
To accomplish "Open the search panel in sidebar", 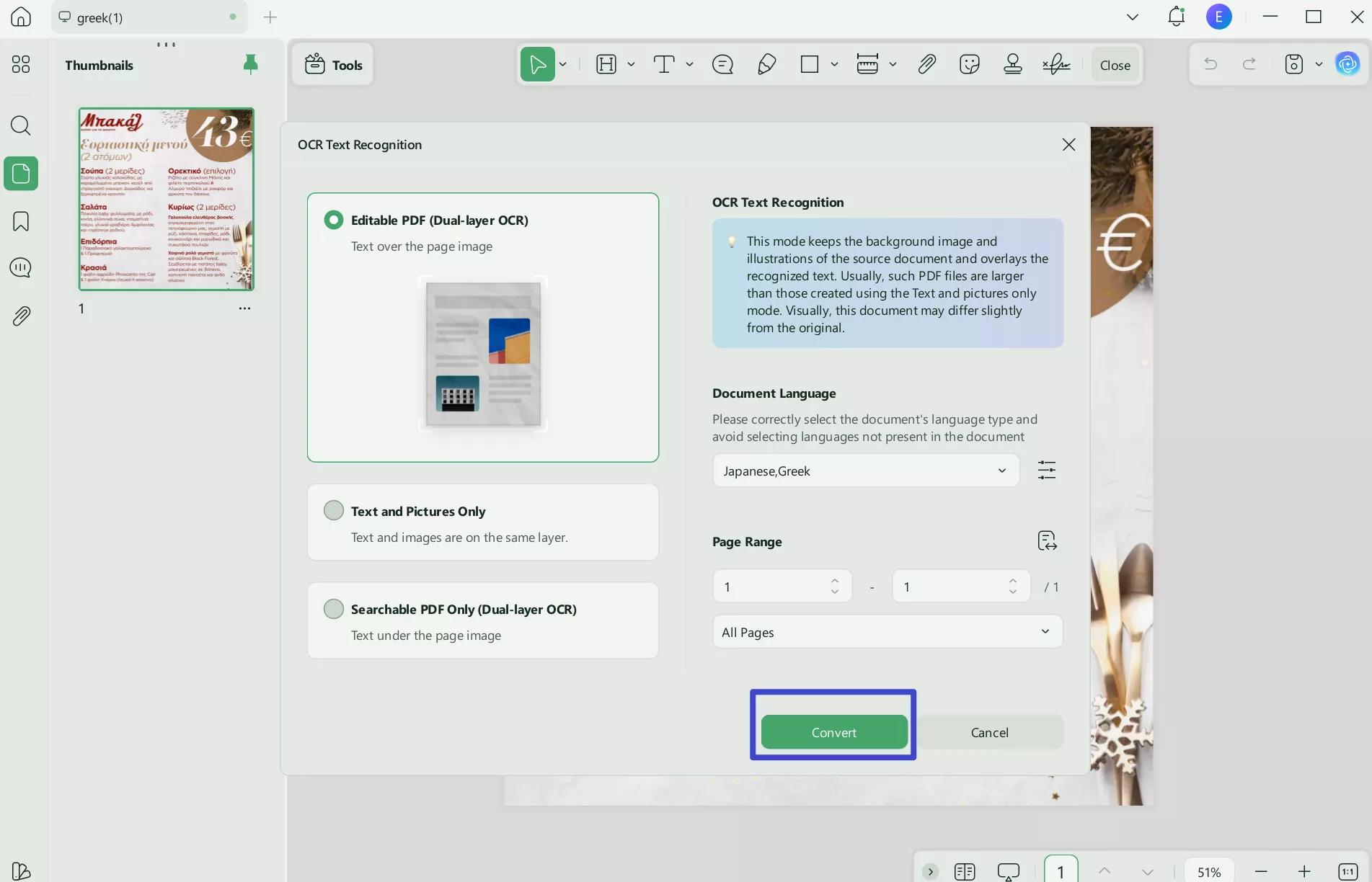I will click(21, 126).
